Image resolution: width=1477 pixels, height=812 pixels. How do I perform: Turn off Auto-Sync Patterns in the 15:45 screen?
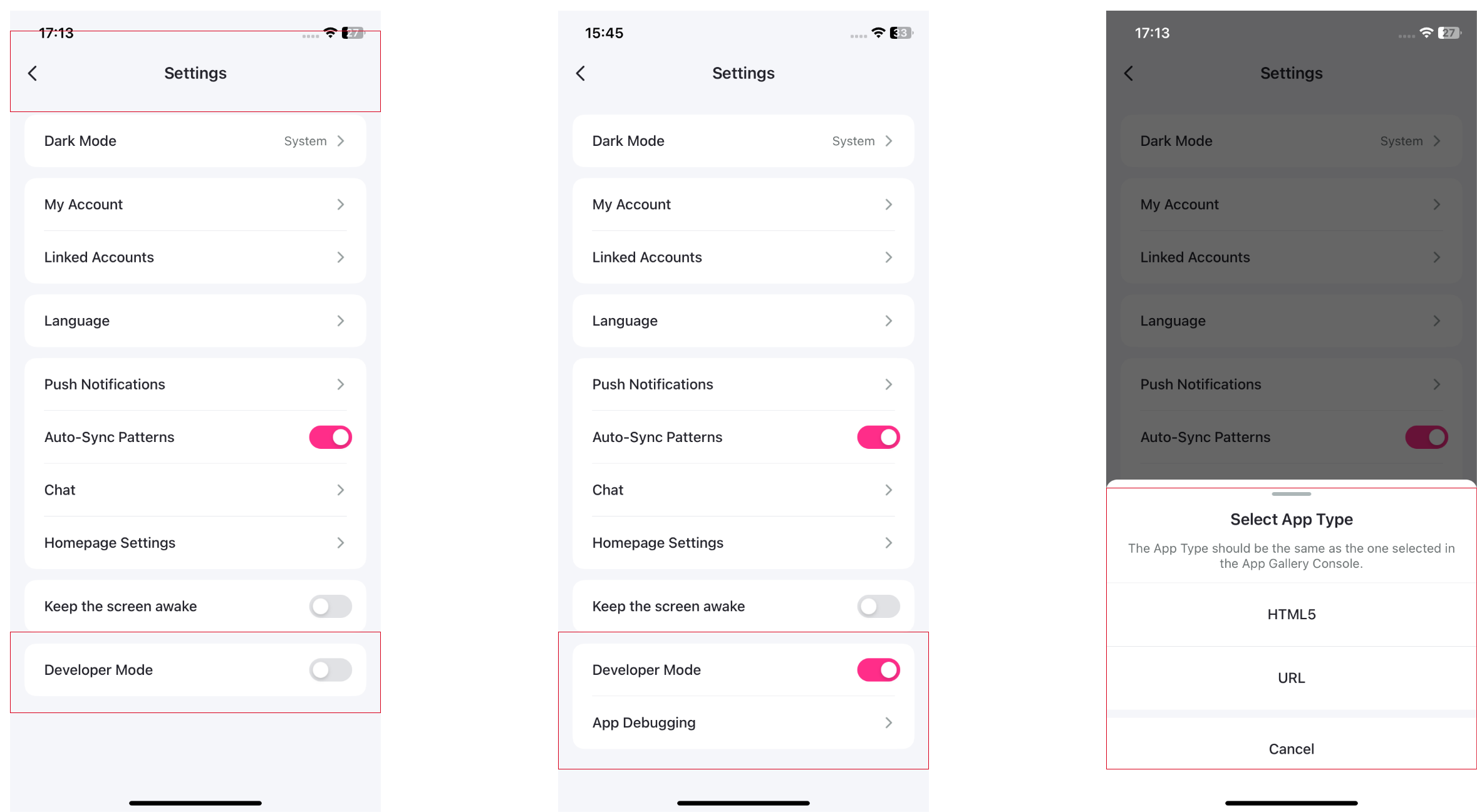click(x=878, y=437)
